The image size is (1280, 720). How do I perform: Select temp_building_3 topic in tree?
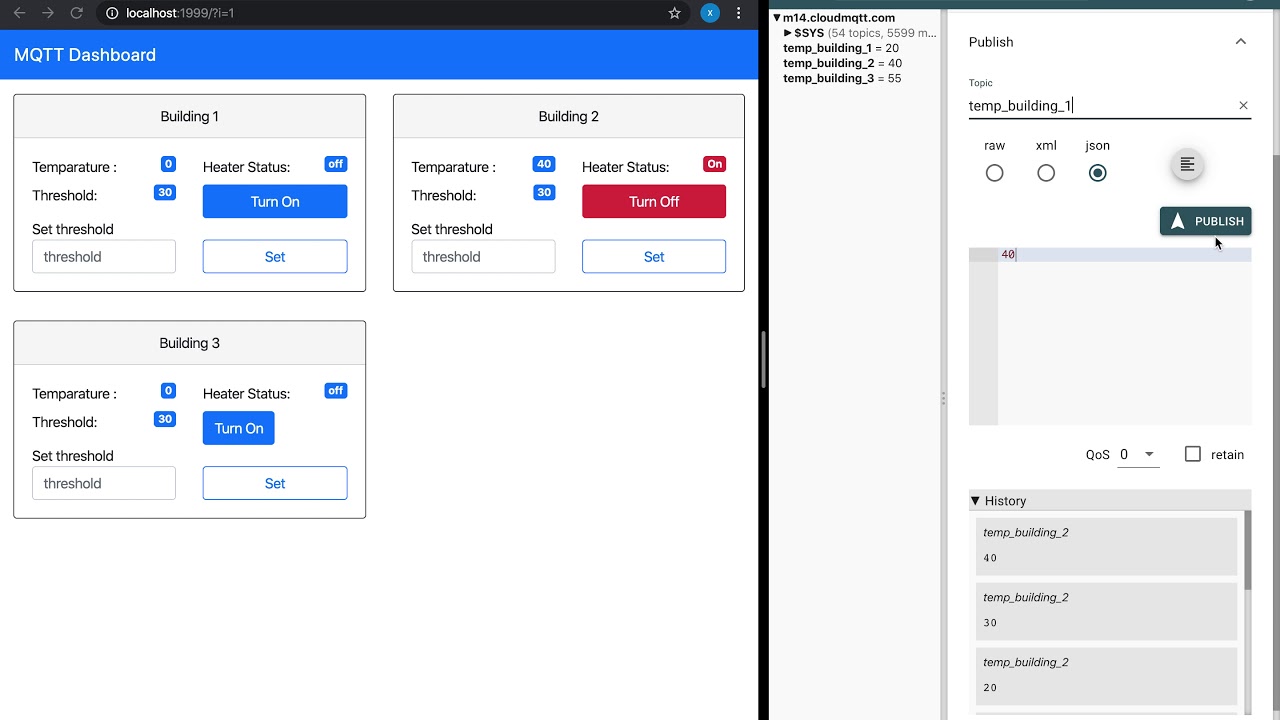tap(842, 78)
